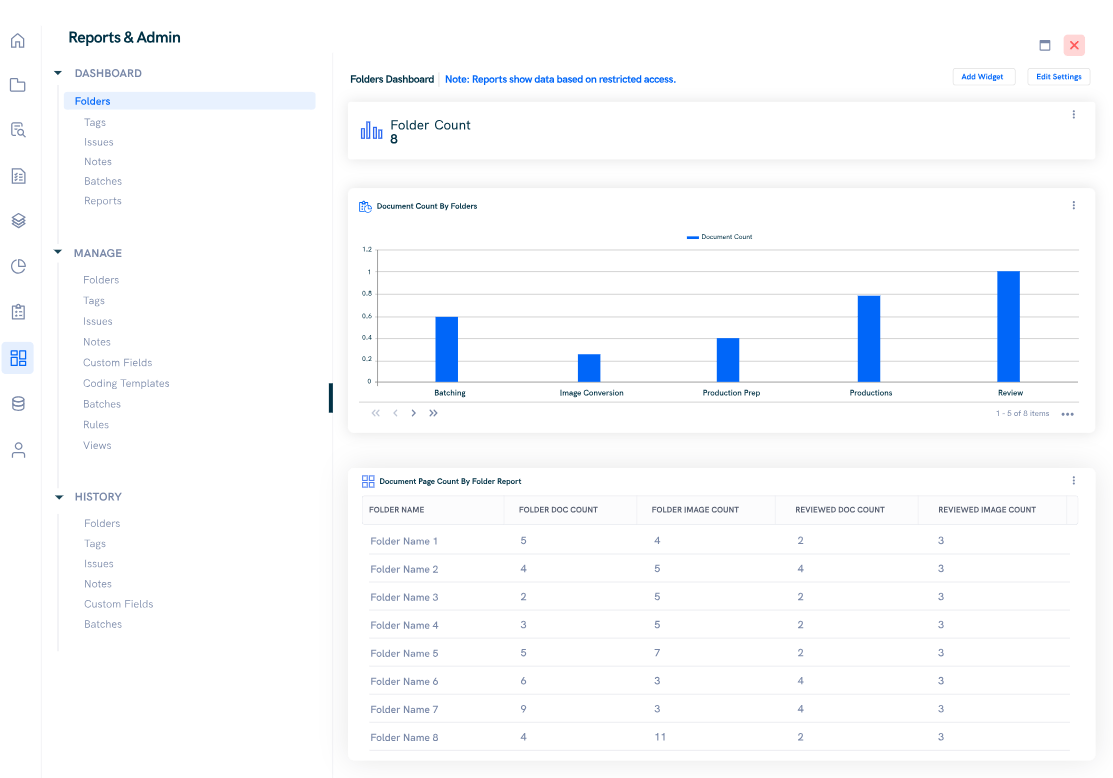Click the Batching bar in chart
1113x778 pixels.
[x=446, y=349]
